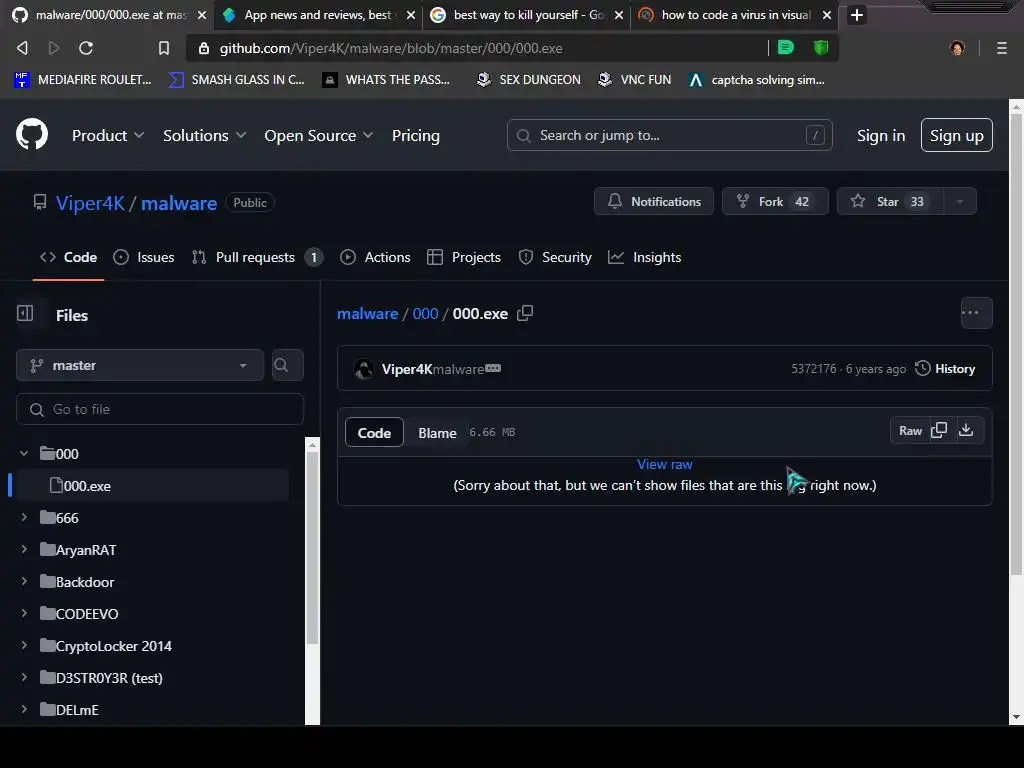Expand the commit message ellipsis
This screenshot has width=1024, height=768.
[493, 368]
